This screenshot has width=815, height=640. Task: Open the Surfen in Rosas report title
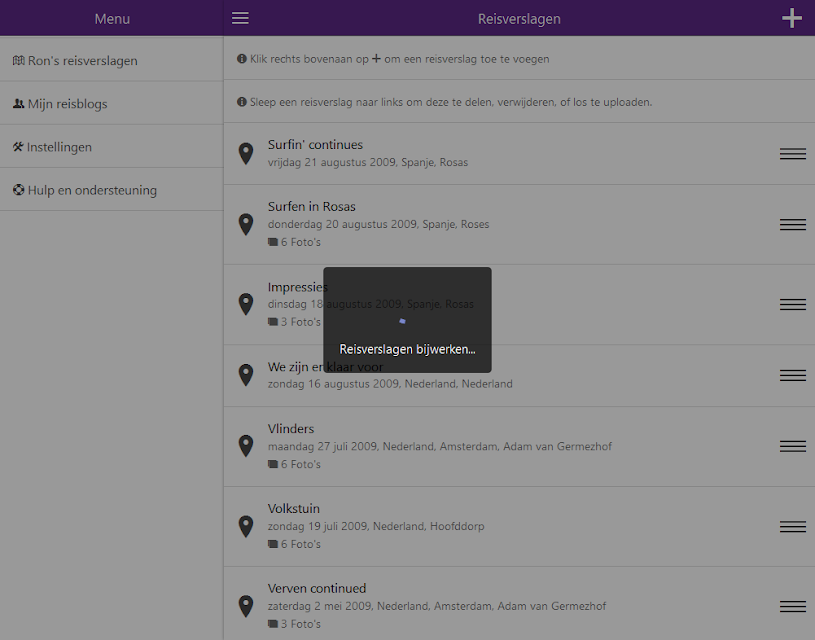coord(311,206)
